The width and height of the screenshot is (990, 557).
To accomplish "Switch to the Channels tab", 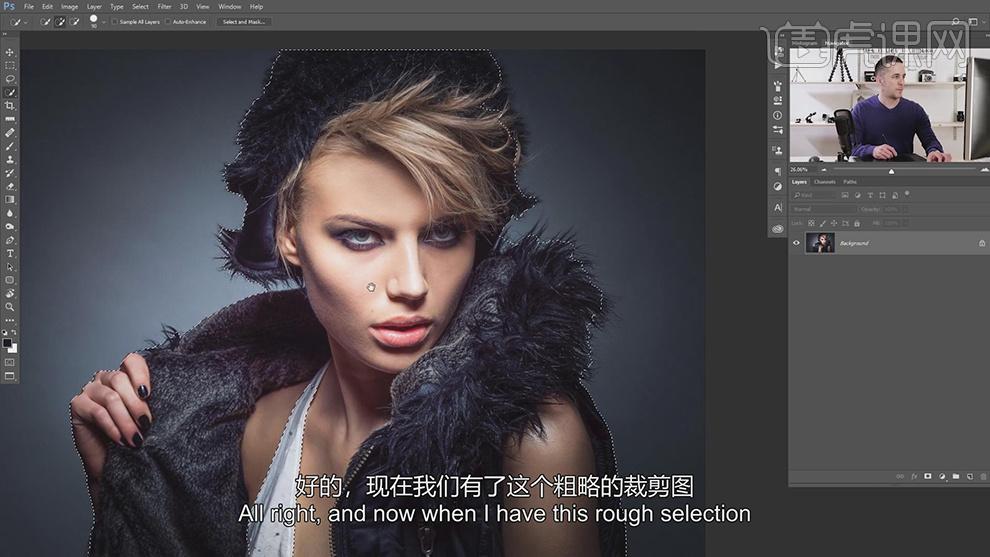I will point(825,182).
